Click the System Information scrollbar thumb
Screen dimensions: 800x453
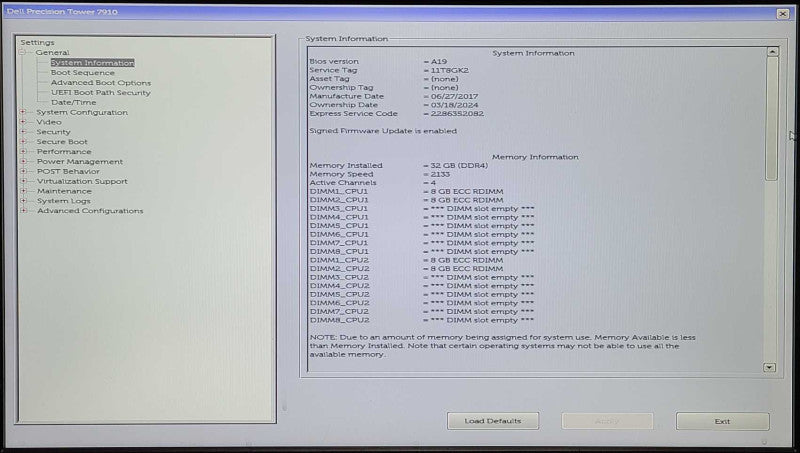(x=772, y=118)
